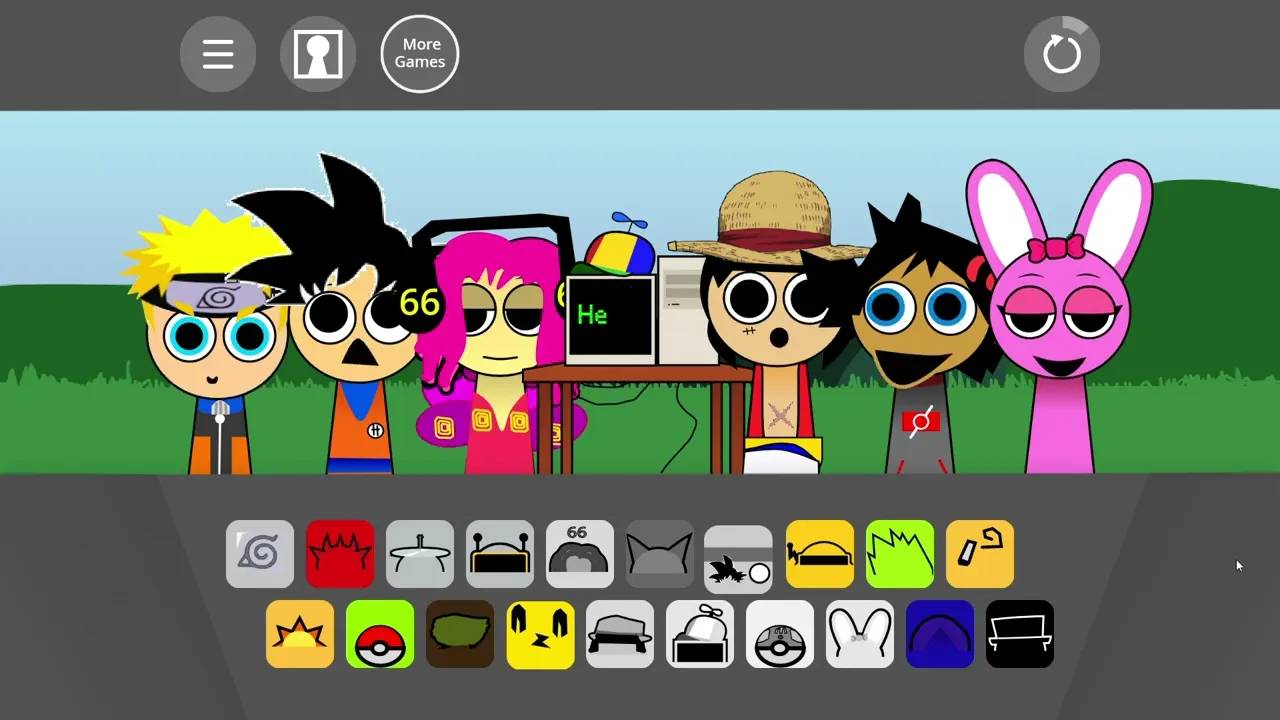The width and height of the screenshot is (1280, 720).
Task: Pick the green pokeball icon
Action: coord(380,634)
